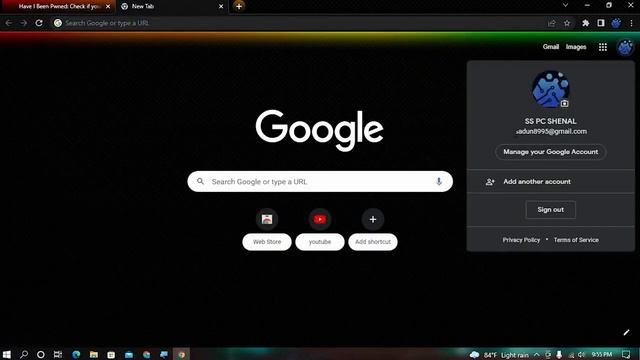Image resolution: width=640 pixels, height=360 pixels.
Task: Bookmark this tab with the star icon
Action: (x=567, y=23)
